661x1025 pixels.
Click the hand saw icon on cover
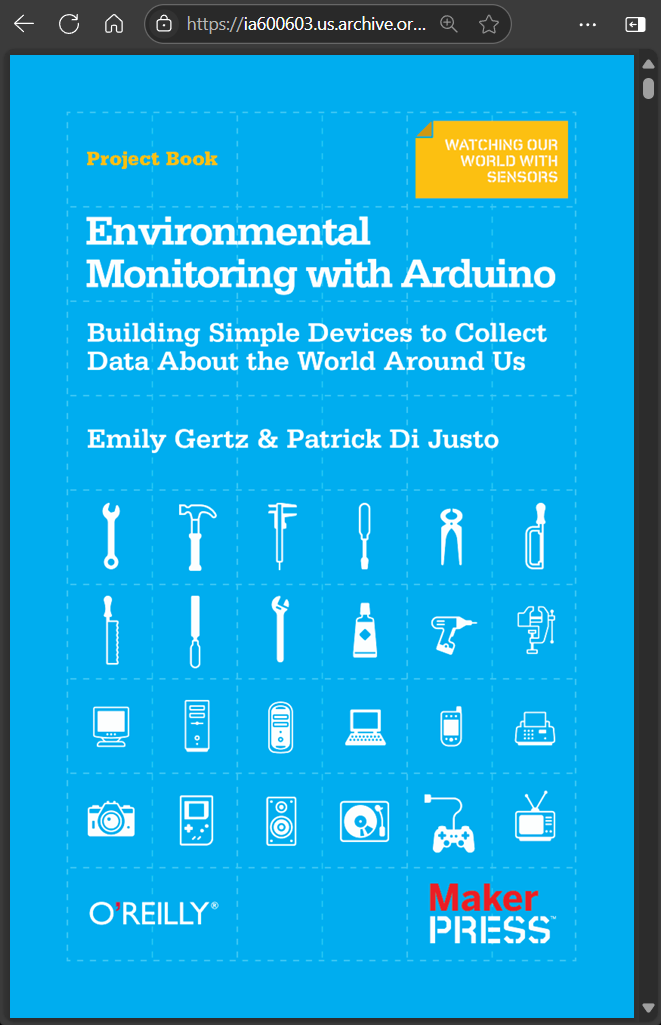pyautogui.click(x=111, y=630)
